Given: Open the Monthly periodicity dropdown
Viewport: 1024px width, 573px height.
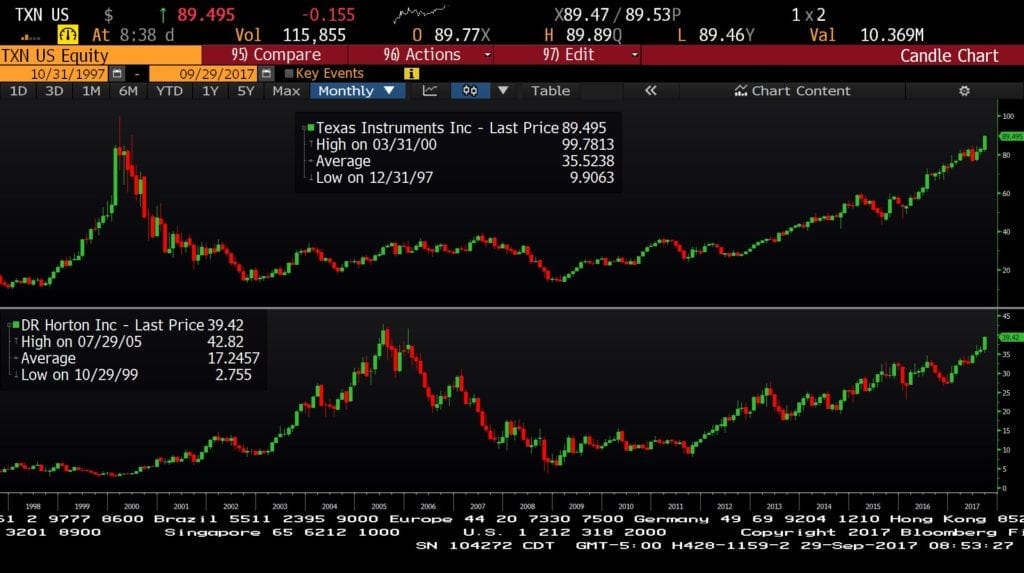Looking at the screenshot, I should 357,91.
